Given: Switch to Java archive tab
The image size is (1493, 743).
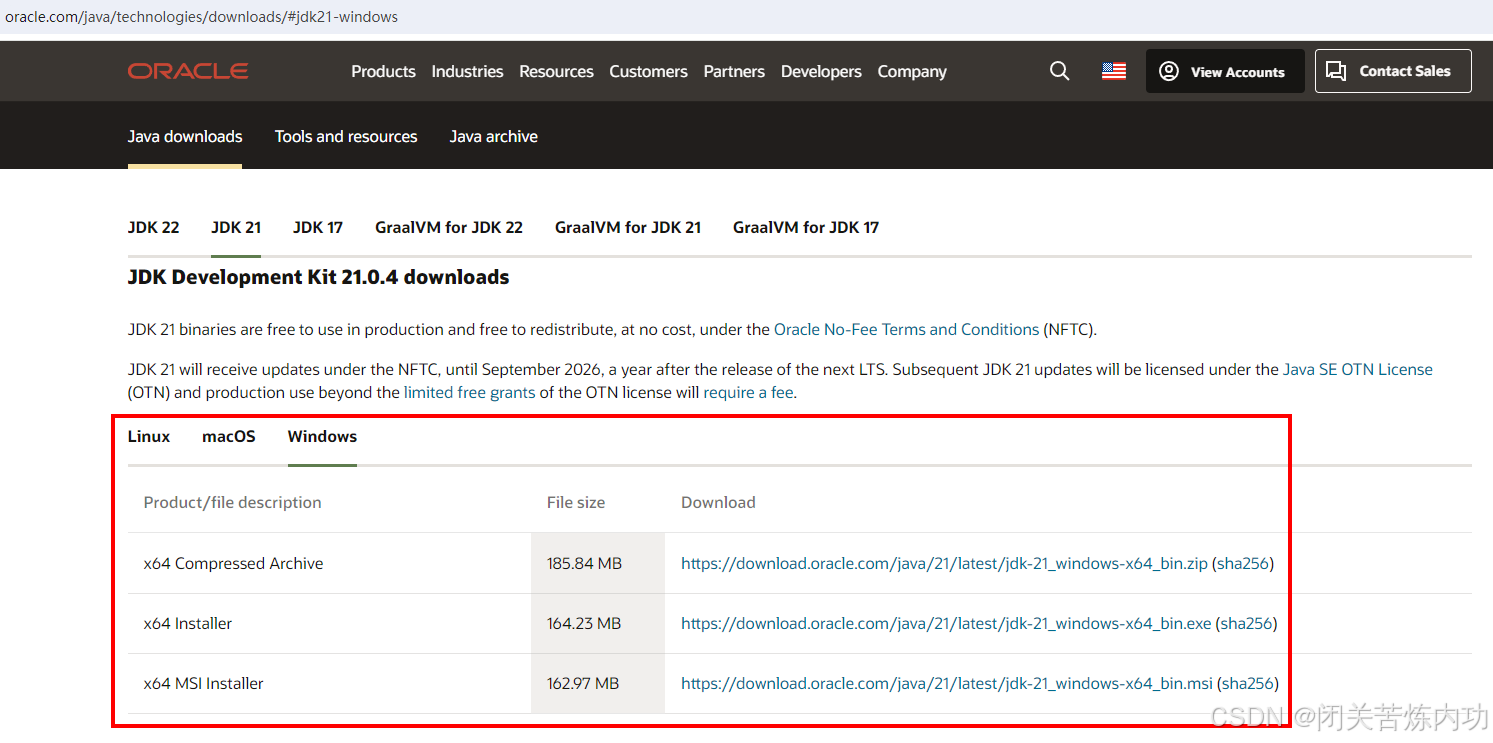Looking at the screenshot, I should coord(494,136).
